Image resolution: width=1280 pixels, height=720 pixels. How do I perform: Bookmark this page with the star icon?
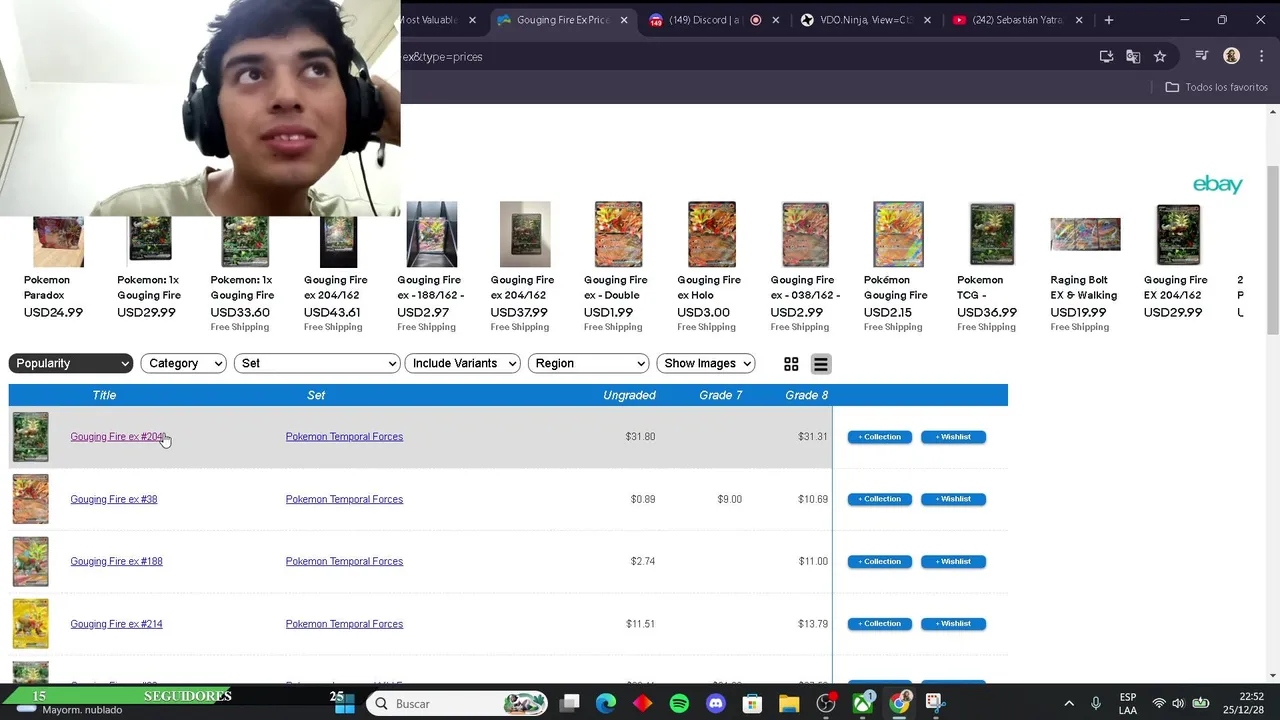pos(1160,57)
